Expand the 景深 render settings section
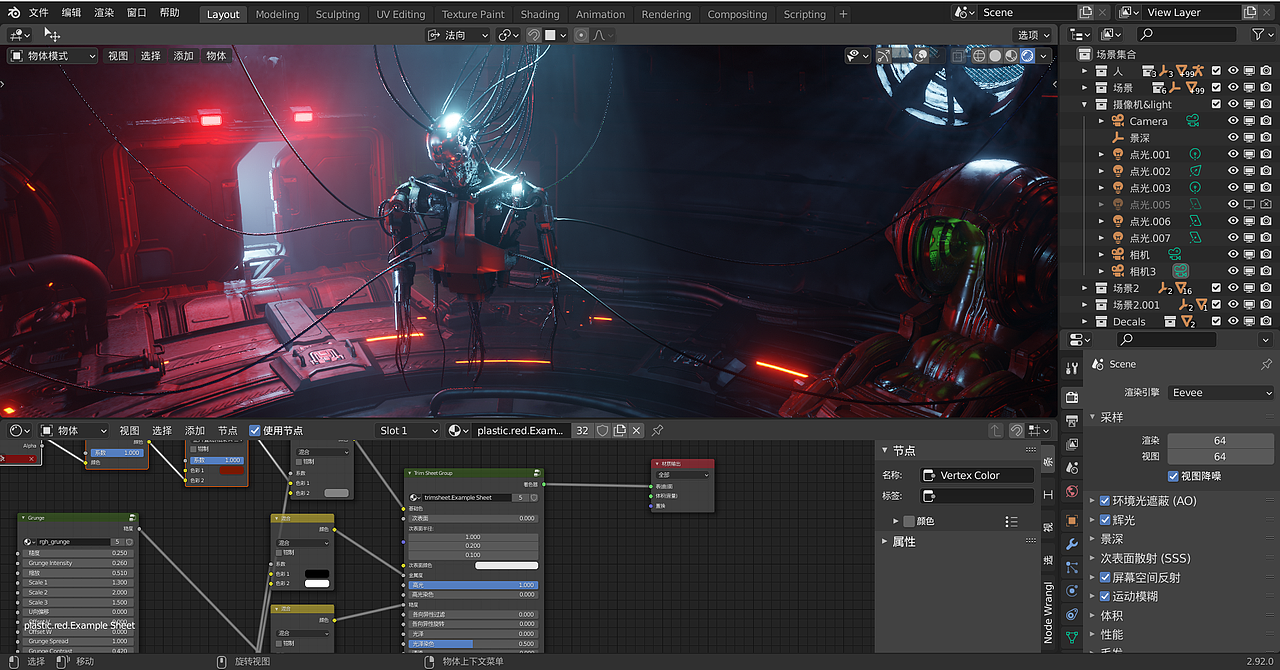Image resolution: width=1280 pixels, height=670 pixels. (1111, 539)
